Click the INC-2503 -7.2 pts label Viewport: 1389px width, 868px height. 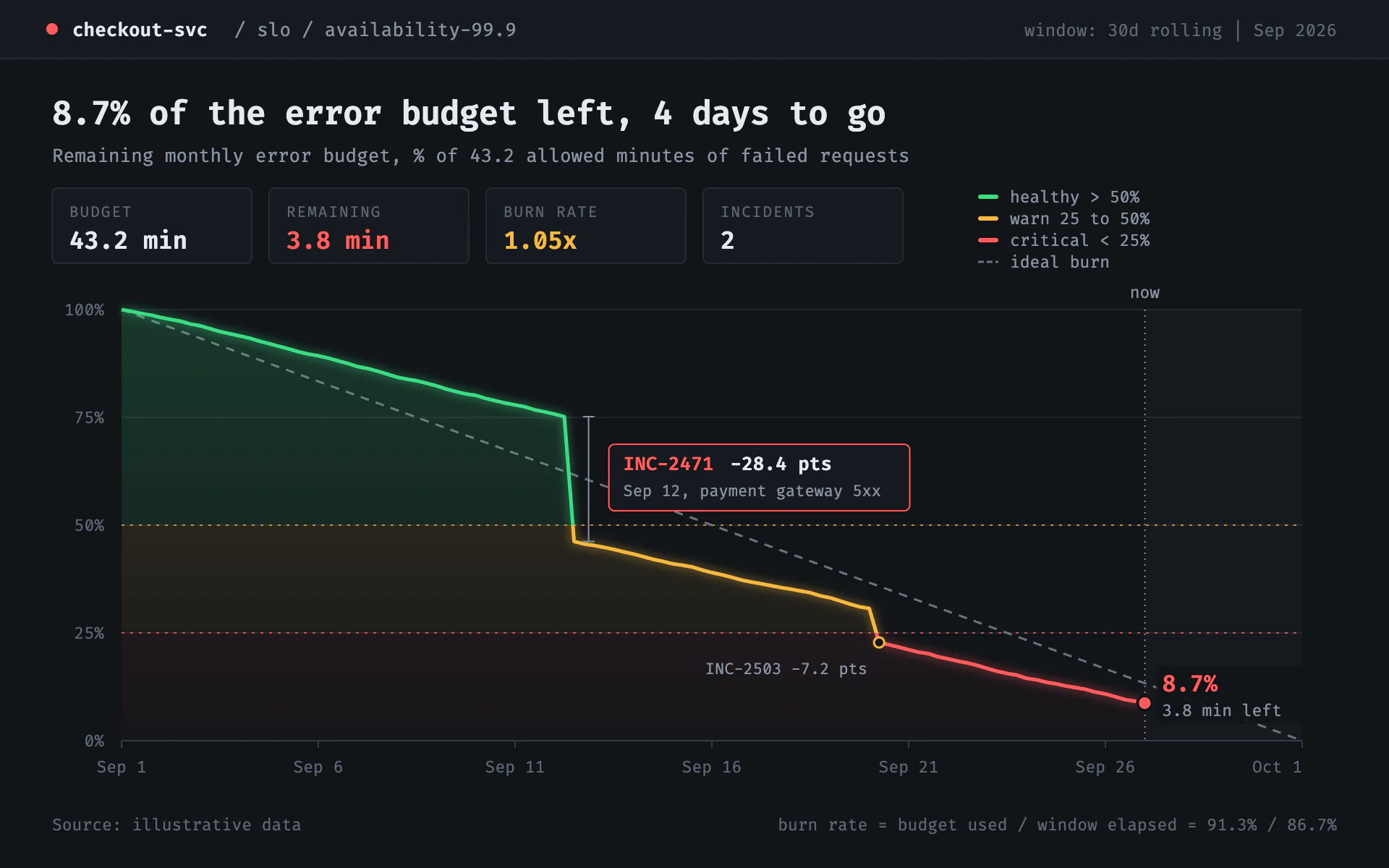pyautogui.click(x=786, y=668)
